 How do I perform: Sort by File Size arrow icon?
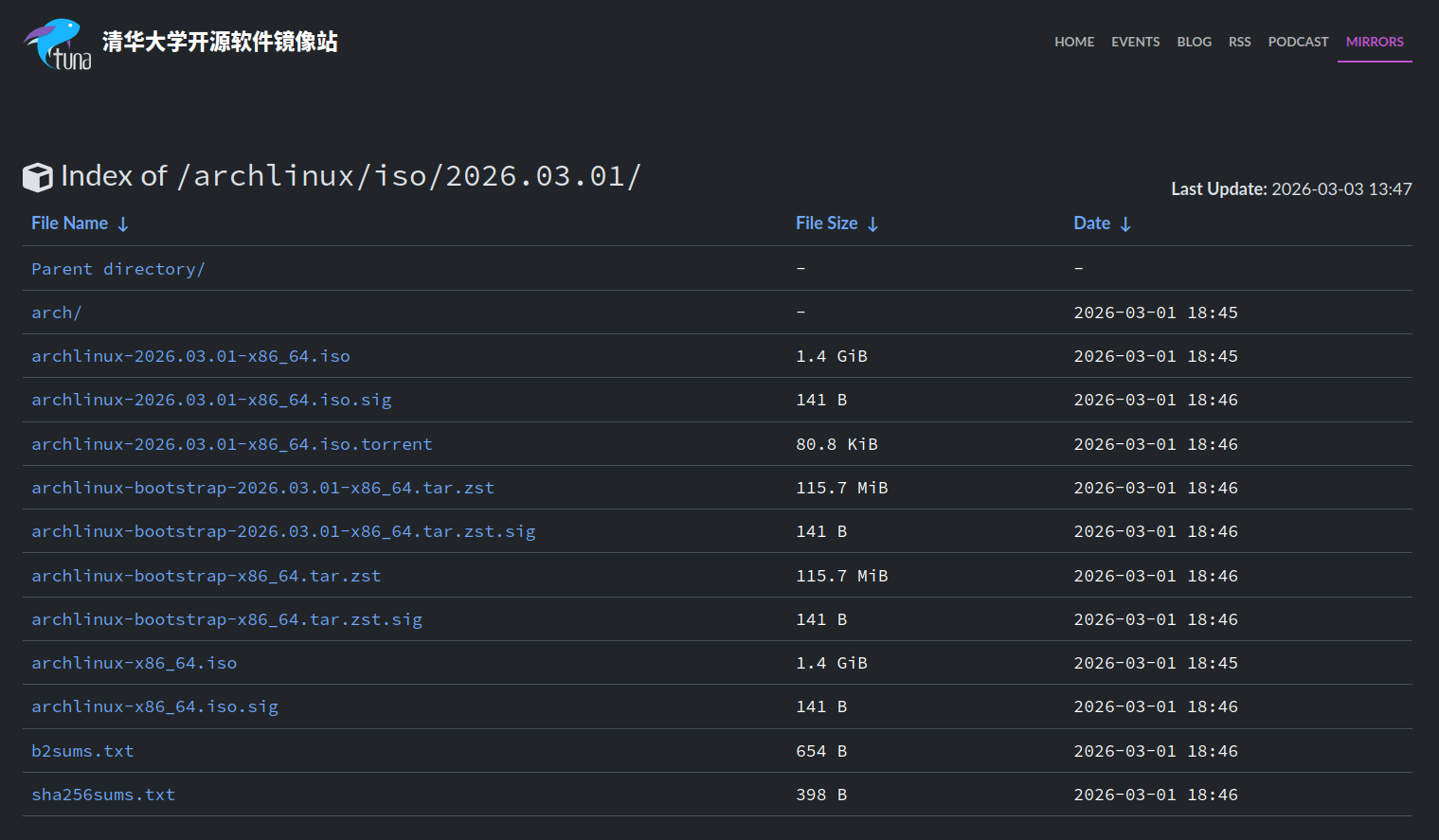tap(872, 224)
